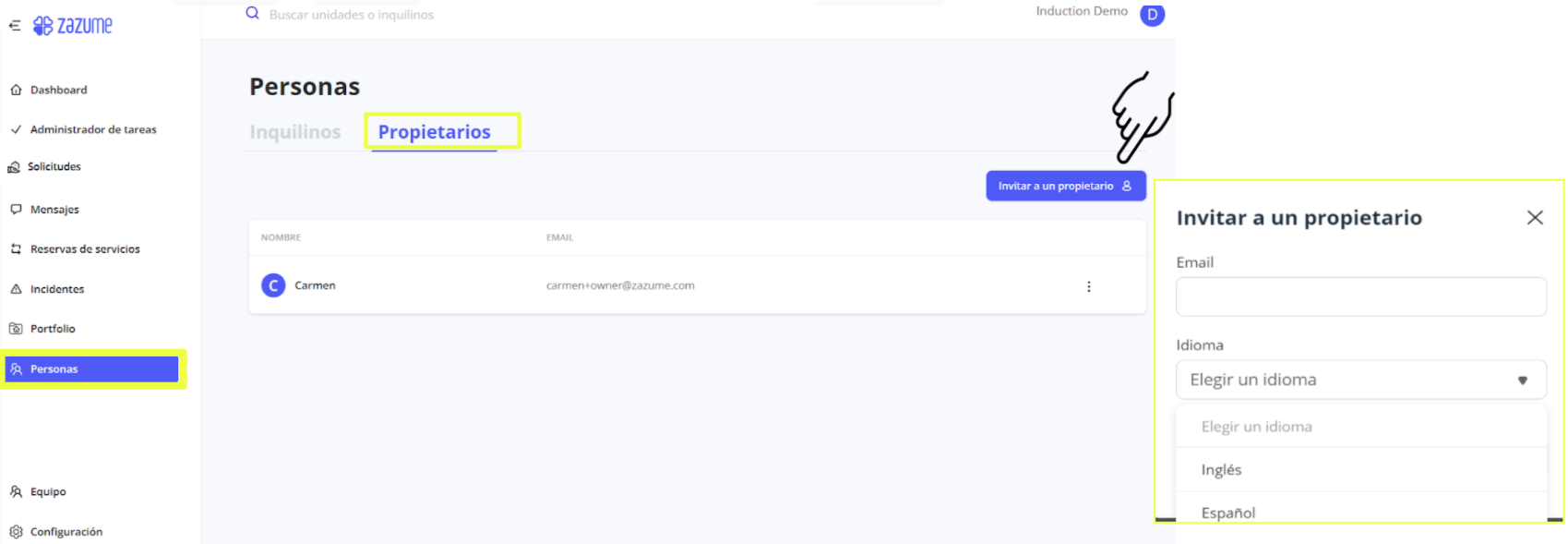Click Invitar a un propietario button
The width and height of the screenshot is (1568, 544).
click(x=1065, y=186)
